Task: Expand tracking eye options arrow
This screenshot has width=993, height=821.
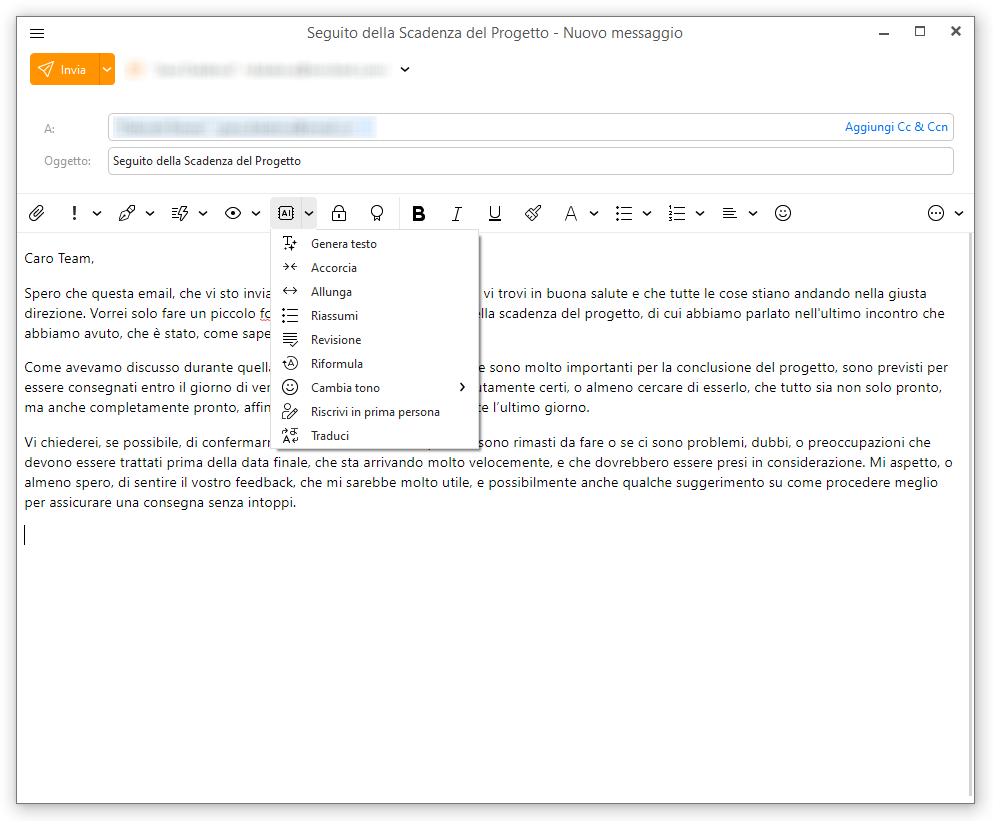Action: click(x=256, y=213)
